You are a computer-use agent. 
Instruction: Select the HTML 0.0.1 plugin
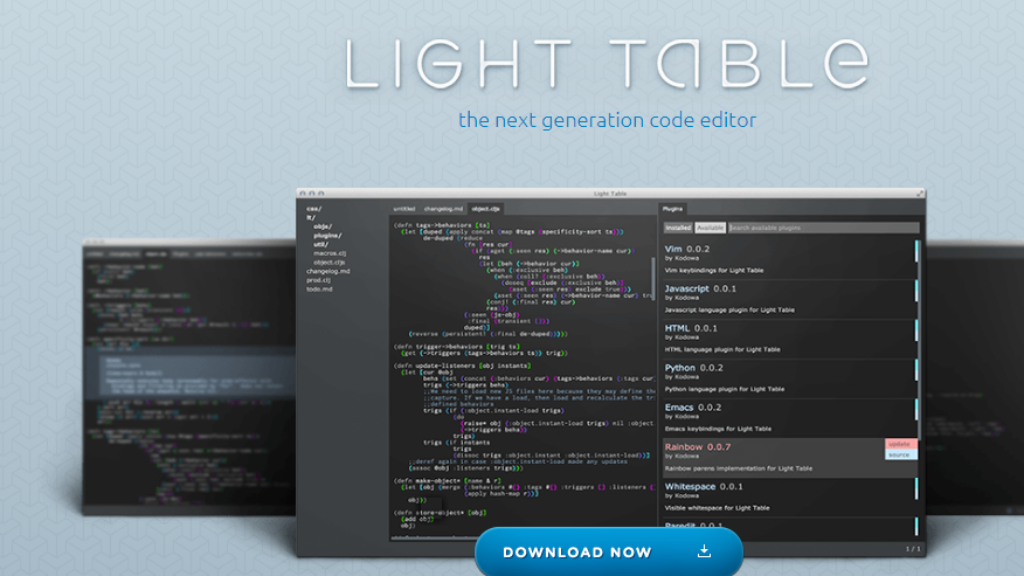790,339
